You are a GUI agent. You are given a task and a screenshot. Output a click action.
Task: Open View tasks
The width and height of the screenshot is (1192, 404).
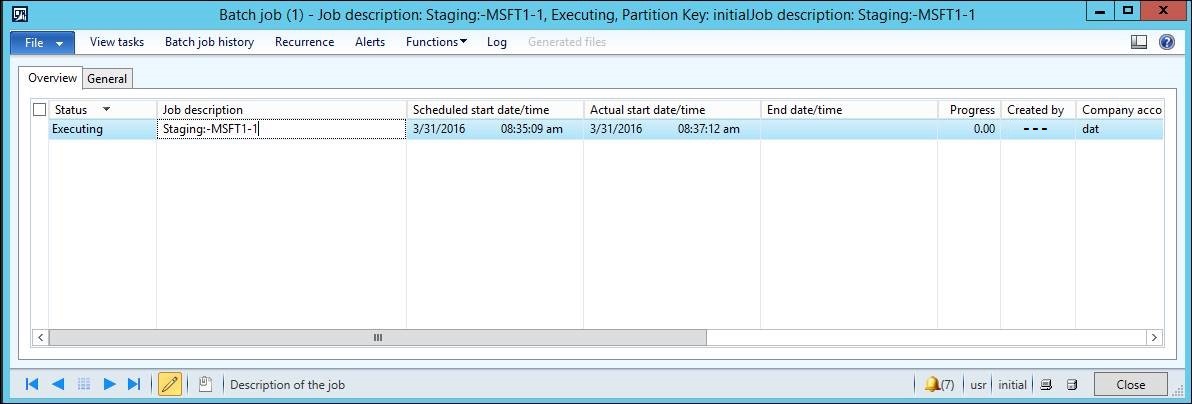click(x=117, y=42)
